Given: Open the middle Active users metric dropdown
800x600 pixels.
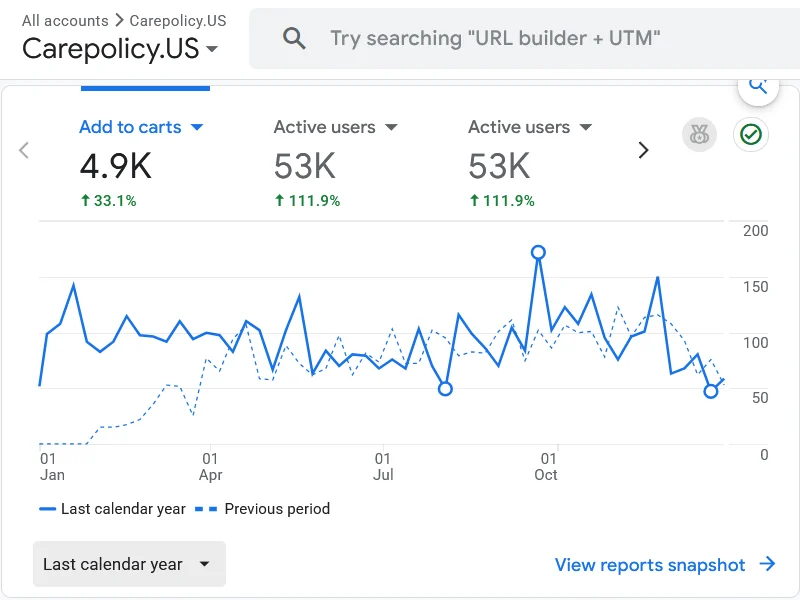Looking at the screenshot, I should pyautogui.click(x=335, y=127).
